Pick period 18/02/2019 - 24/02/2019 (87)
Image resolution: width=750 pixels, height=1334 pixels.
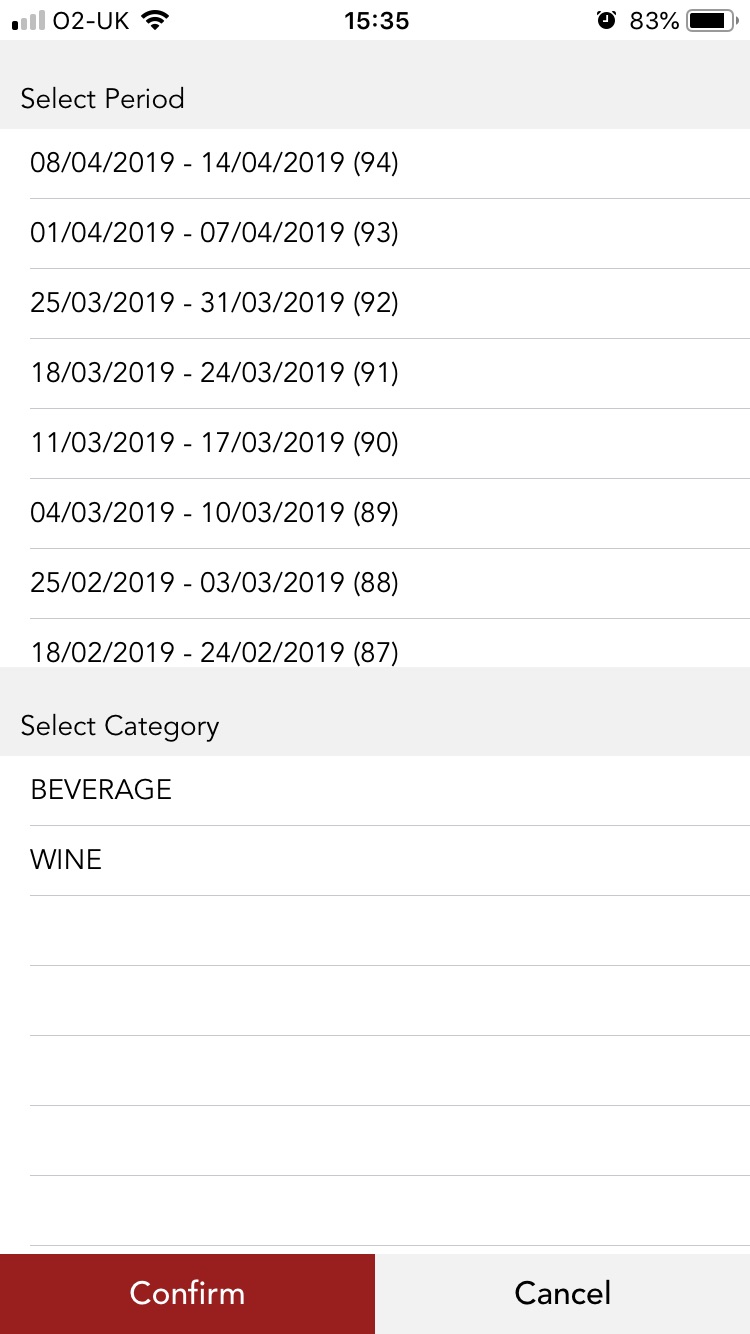(214, 651)
